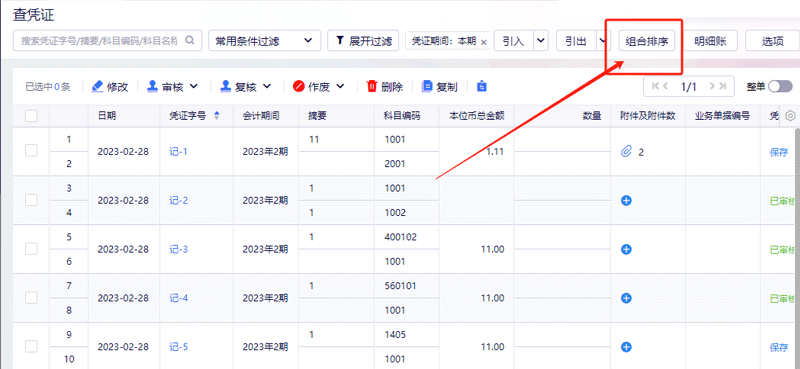This screenshot has width=800, height=369.
Task: Click the 业务单据编号 column header
Action: tap(722, 116)
